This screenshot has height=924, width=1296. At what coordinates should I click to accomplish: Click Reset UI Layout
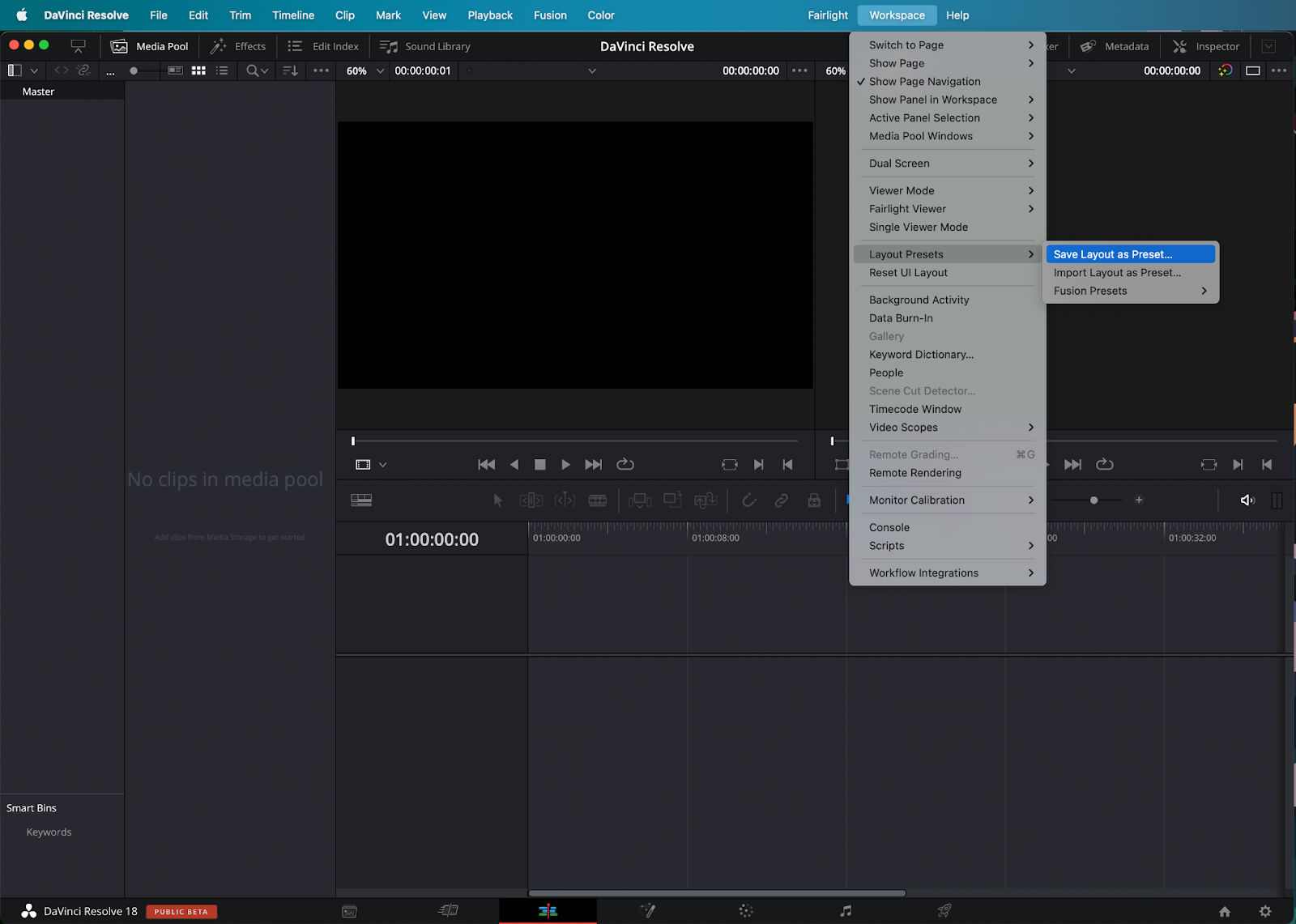click(x=908, y=273)
